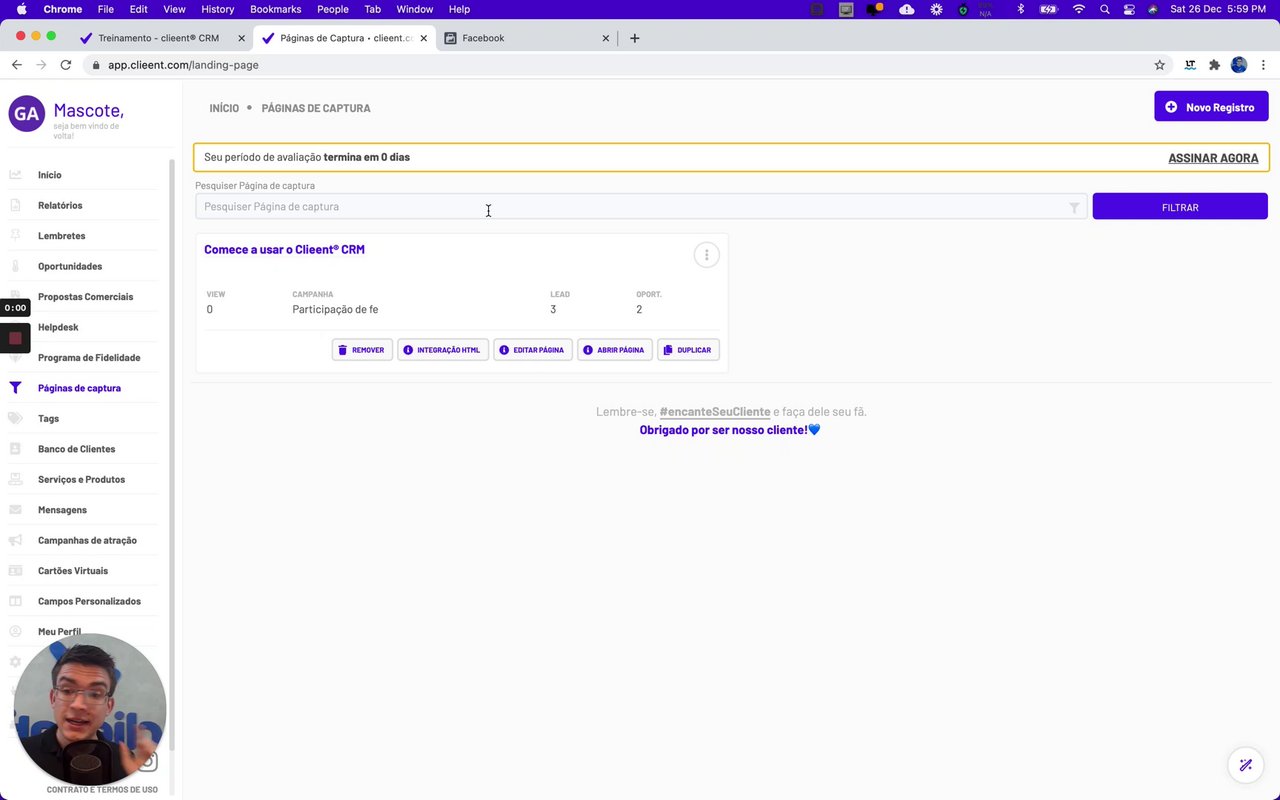1280x800 pixels.
Task: Click the browser address bar
Action: 620,65
